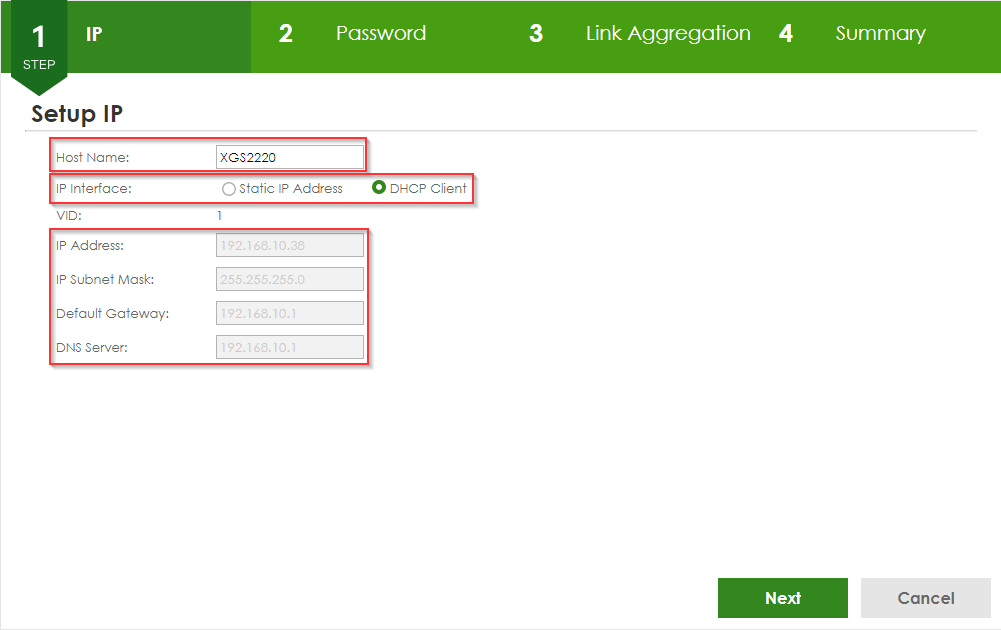Click the VID value 1
This screenshot has width=1001, height=630.
click(x=219, y=215)
